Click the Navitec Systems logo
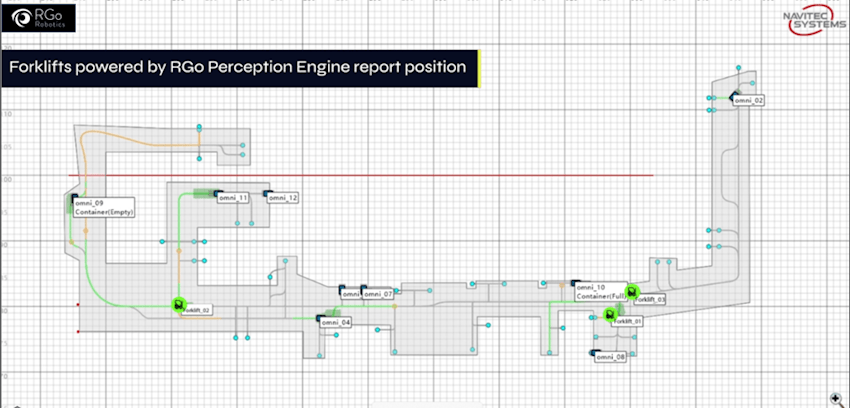This screenshot has height=408, width=850. pyautogui.click(x=809, y=24)
